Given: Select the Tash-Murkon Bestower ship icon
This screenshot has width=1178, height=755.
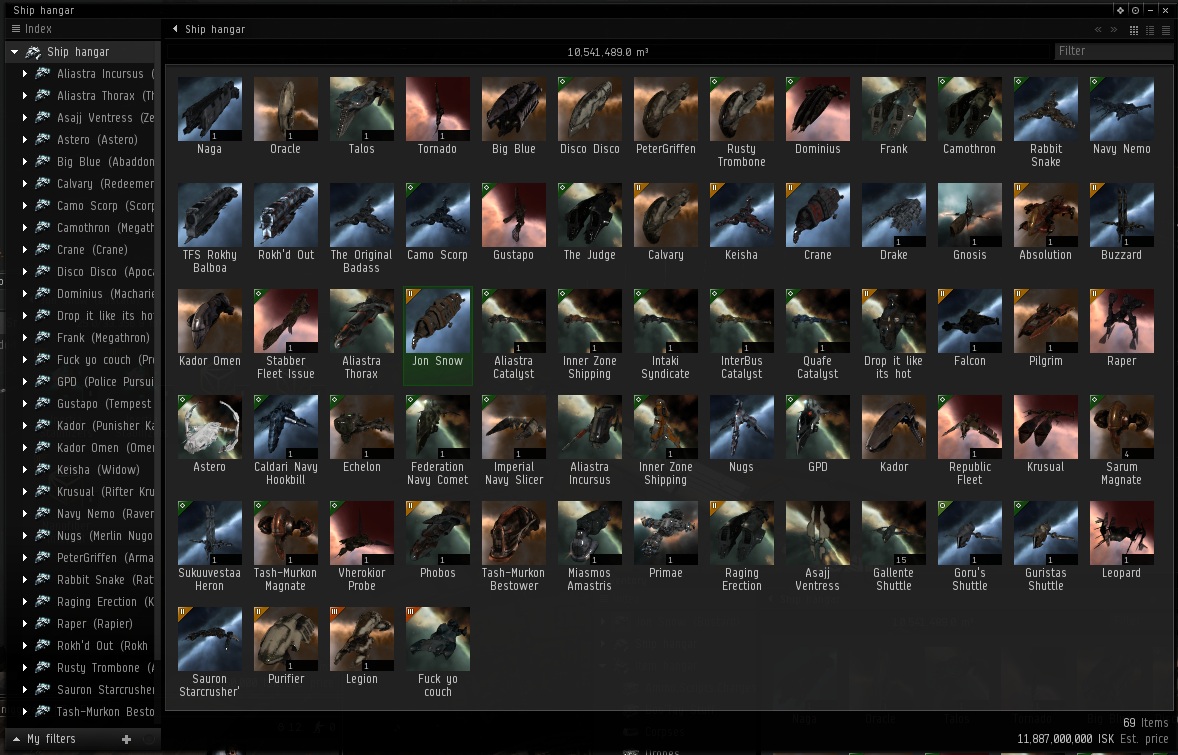Looking at the screenshot, I should (x=514, y=533).
